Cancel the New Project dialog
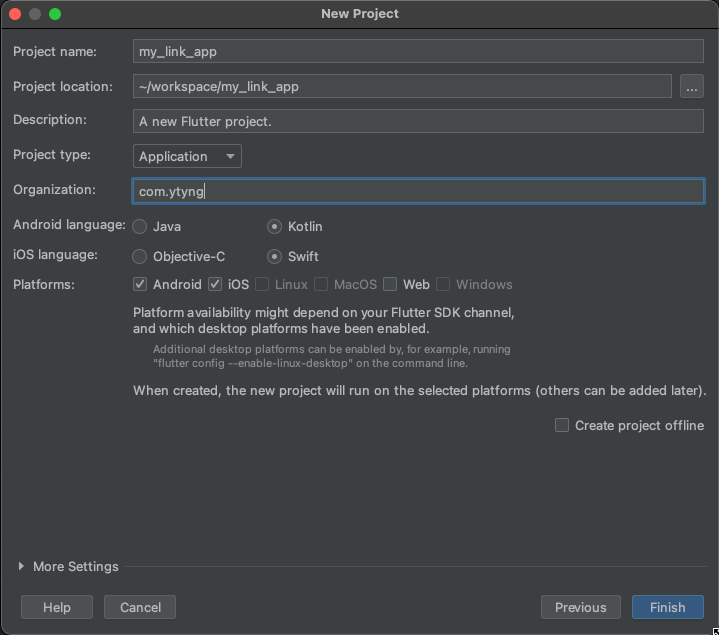719x635 pixels. pos(140,607)
